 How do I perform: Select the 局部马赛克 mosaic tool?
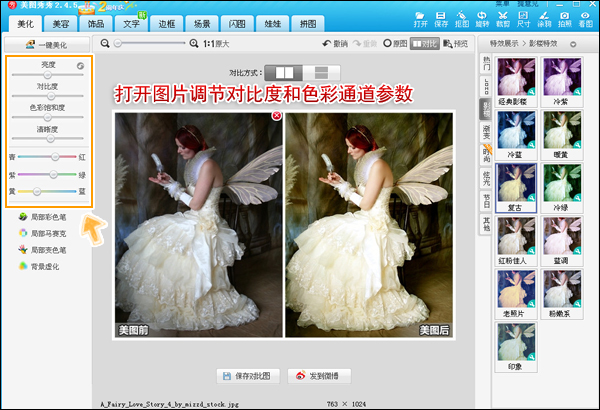(x=47, y=233)
